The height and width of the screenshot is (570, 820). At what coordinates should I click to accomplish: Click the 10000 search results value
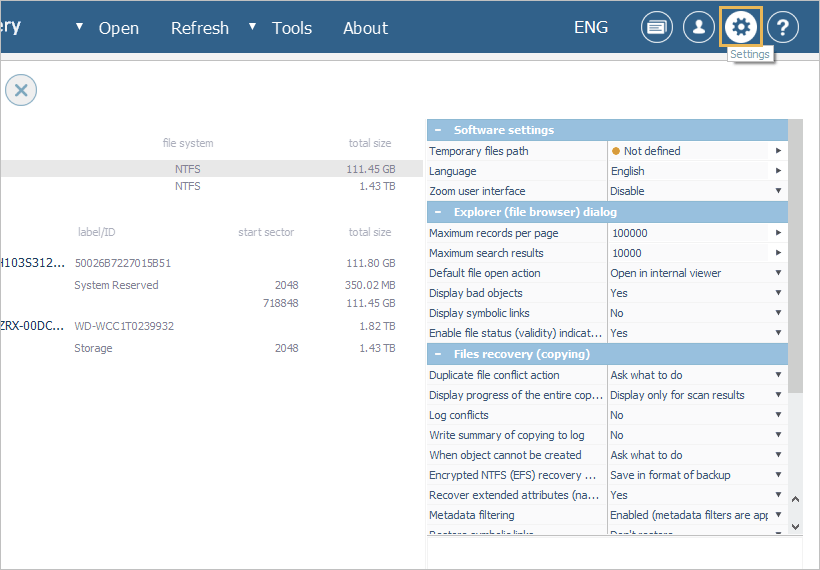627,253
